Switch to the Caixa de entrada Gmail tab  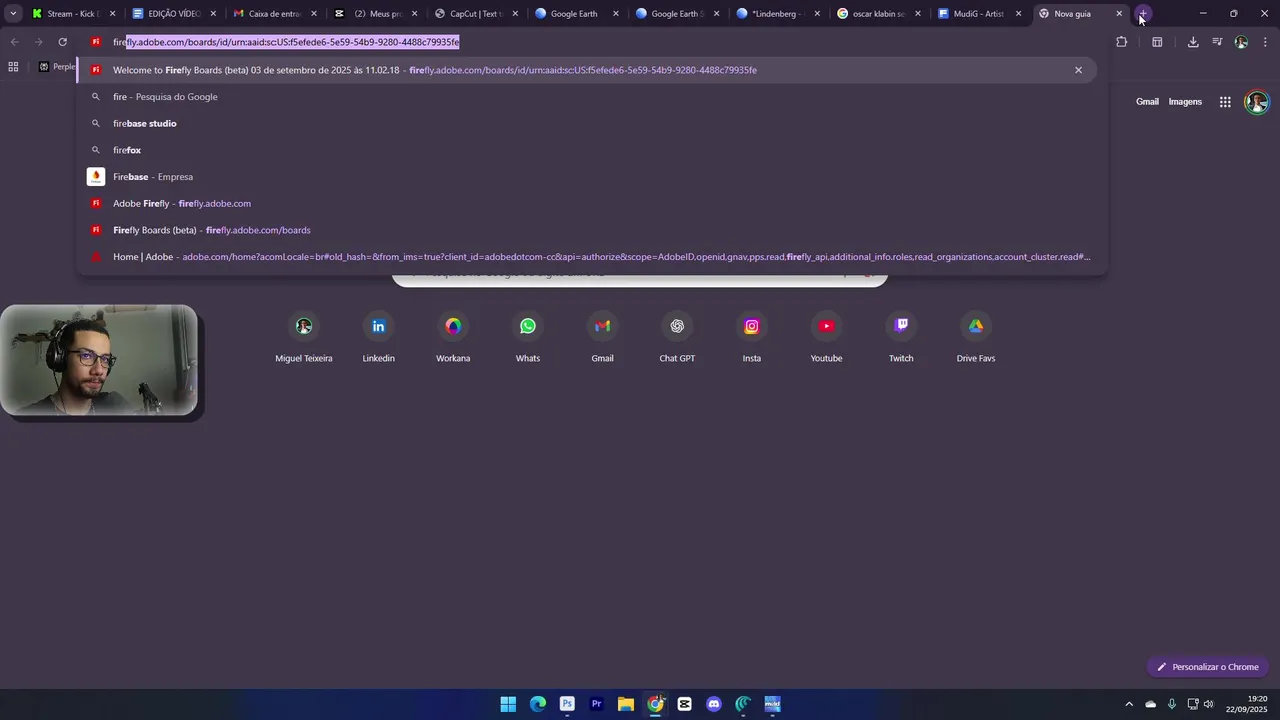(x=276, y=14)
